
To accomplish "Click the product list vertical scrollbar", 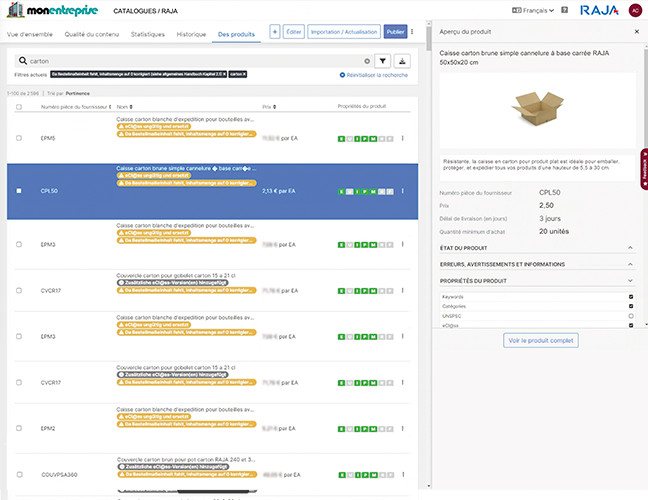I will (429, 39).
